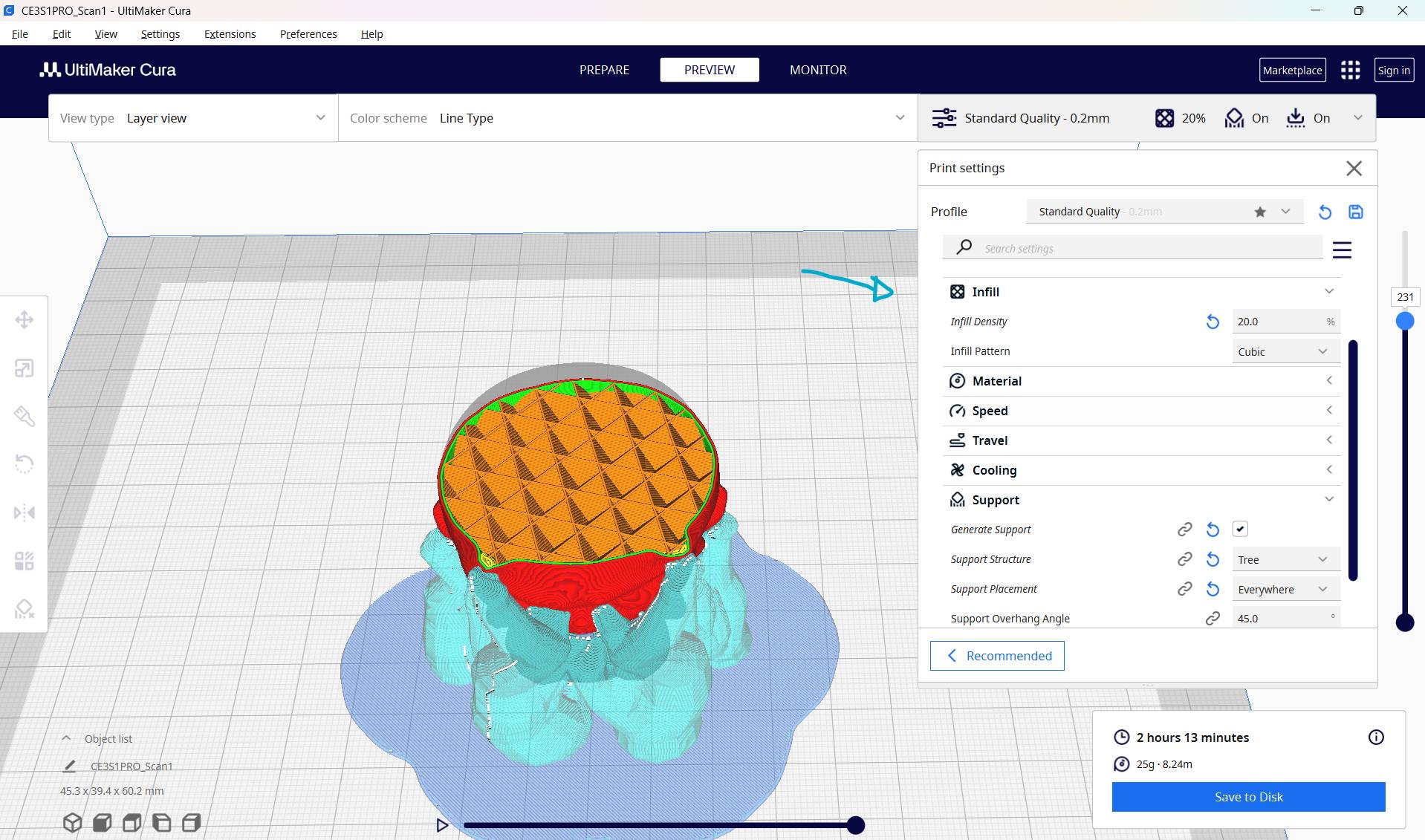
Task: Select the Scale tool in left toolbar
Action: 25,368
